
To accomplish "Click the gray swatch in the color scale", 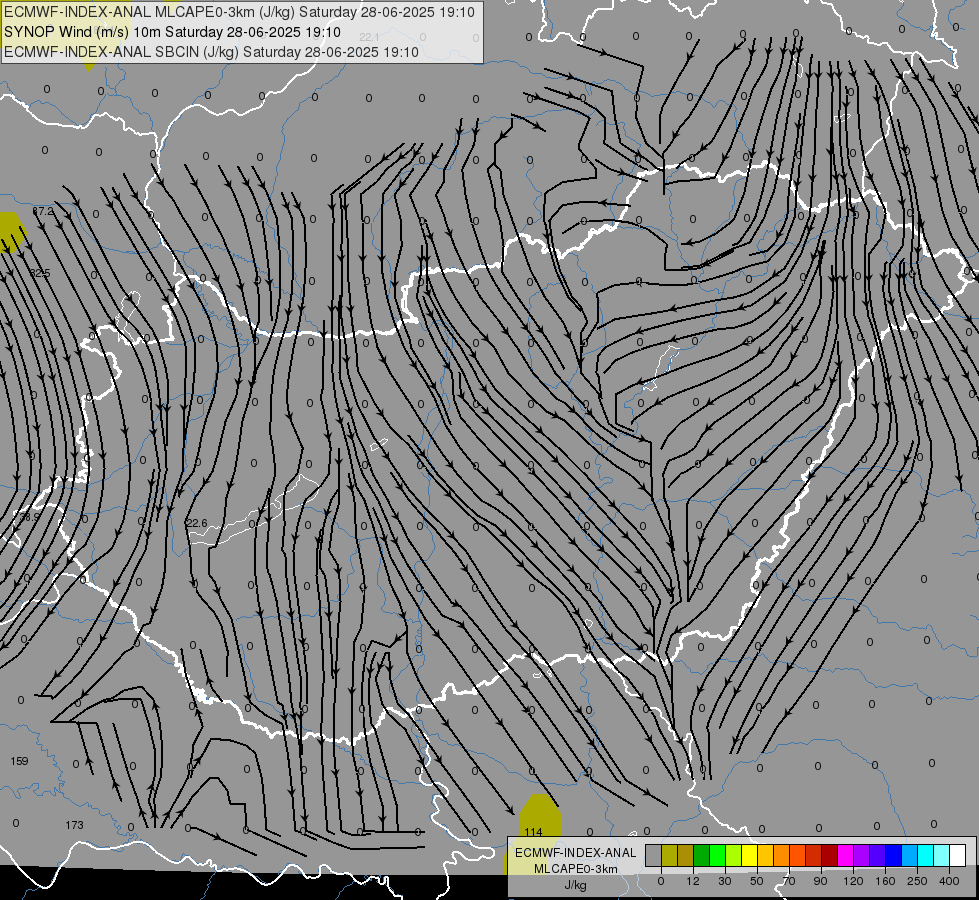I will [x=653, y=855].
